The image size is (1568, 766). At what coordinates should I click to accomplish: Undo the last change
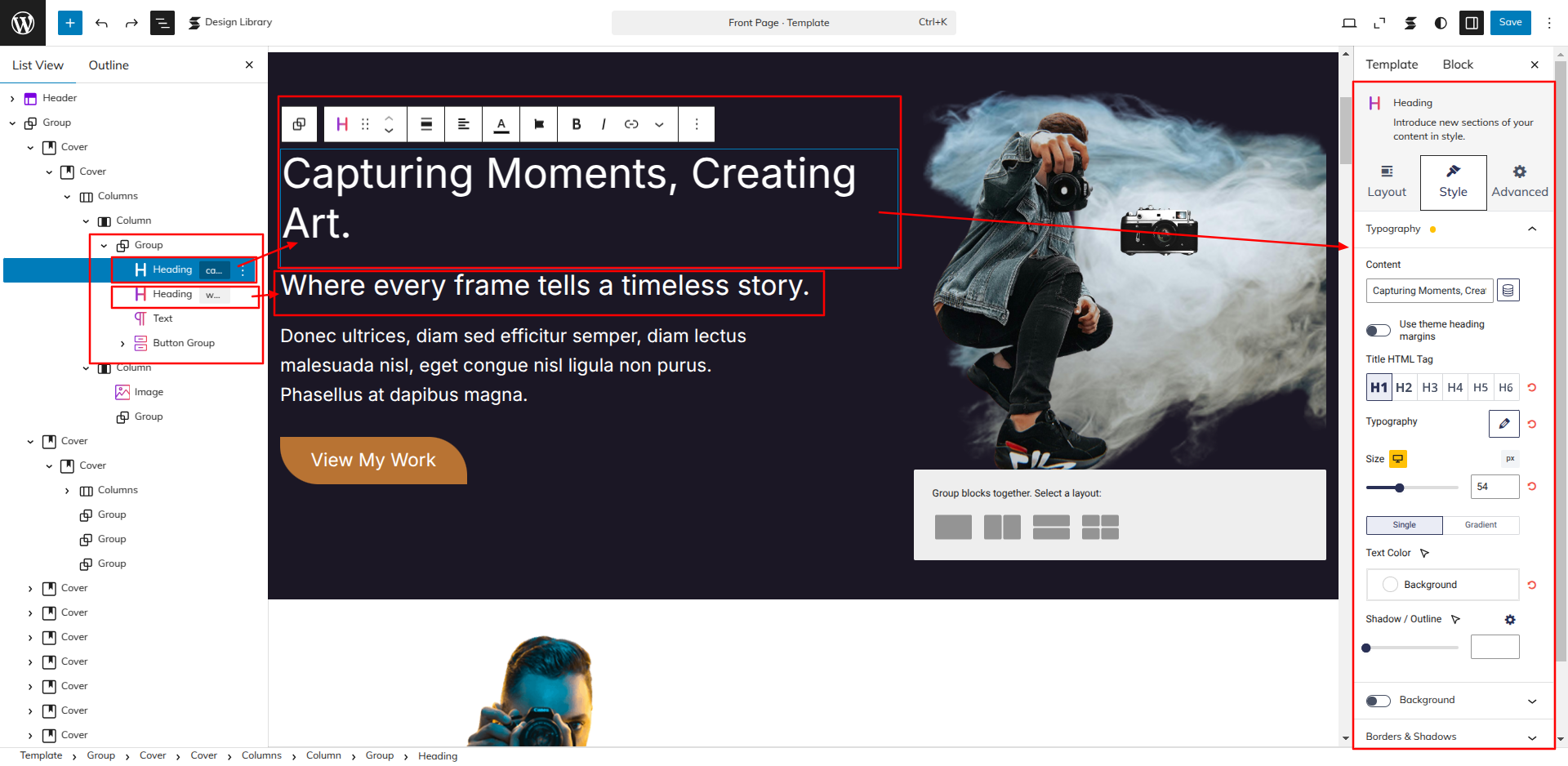[x=101, y=23]
